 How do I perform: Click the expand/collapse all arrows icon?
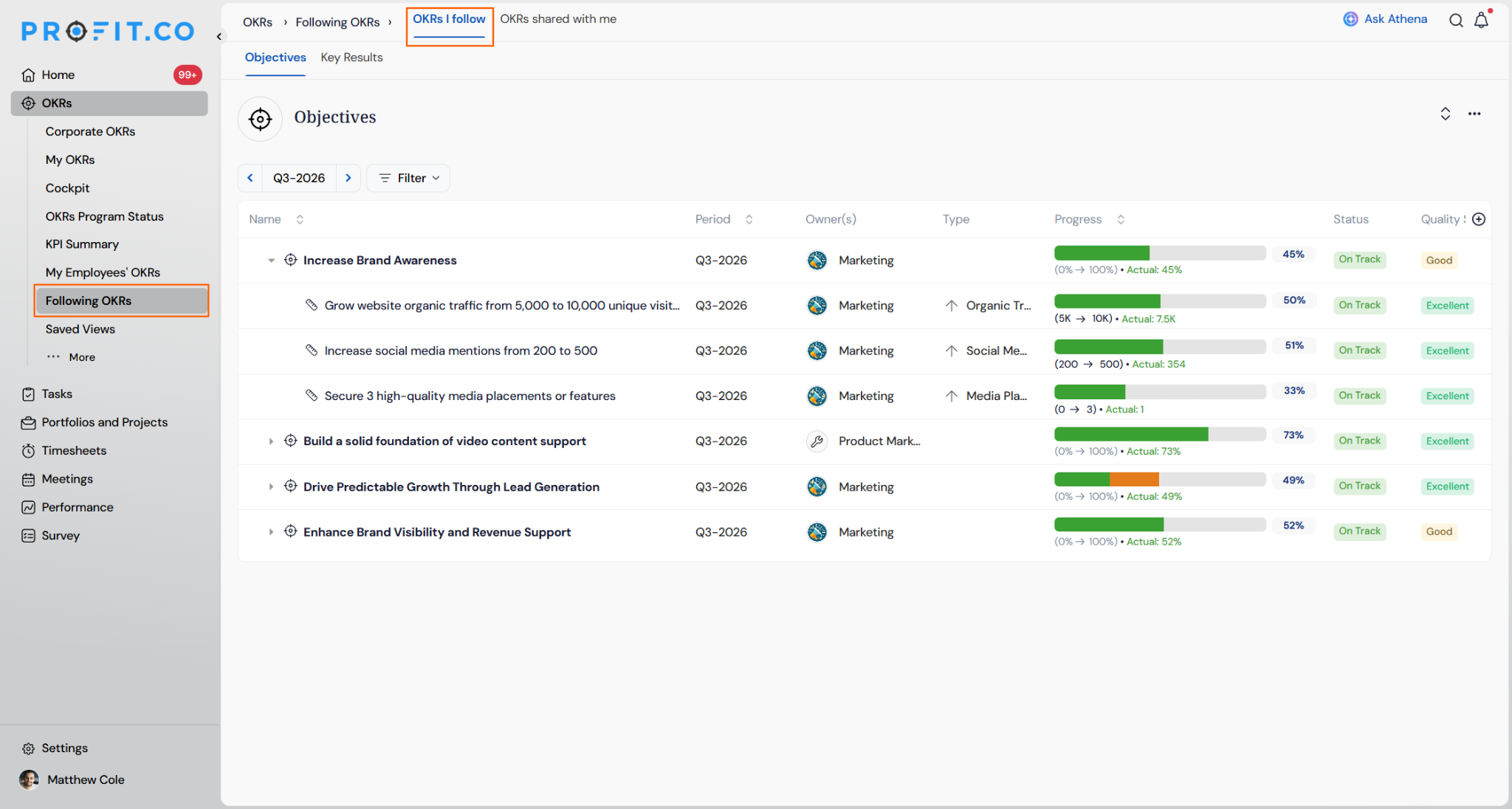(x=1446, y=114)
